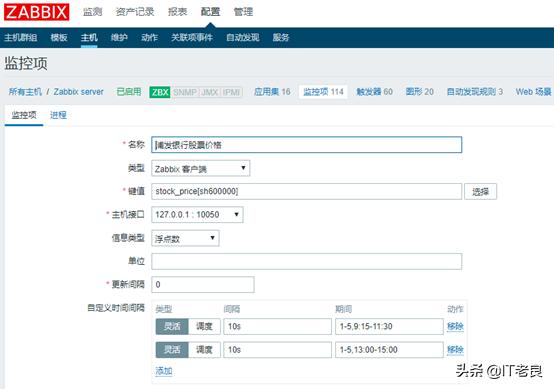Select 调度 for the 13:00-15:00 interval
The image size is (554, 389).
(204, 350)
